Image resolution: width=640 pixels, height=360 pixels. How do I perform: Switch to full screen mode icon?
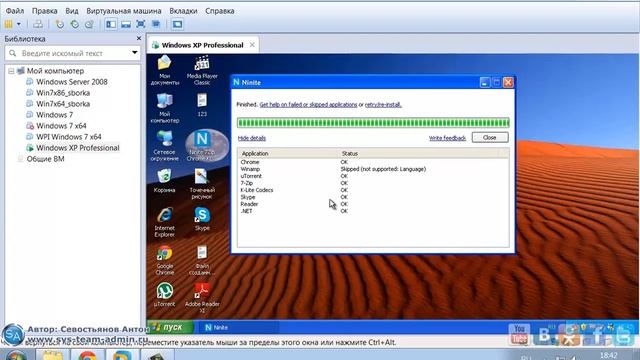(141, 24)
